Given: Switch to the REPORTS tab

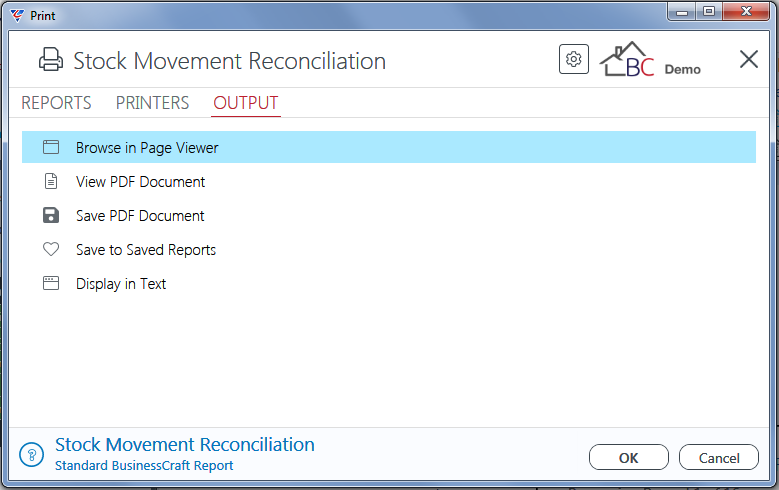Looking at the screenshot, I should 56,103.
